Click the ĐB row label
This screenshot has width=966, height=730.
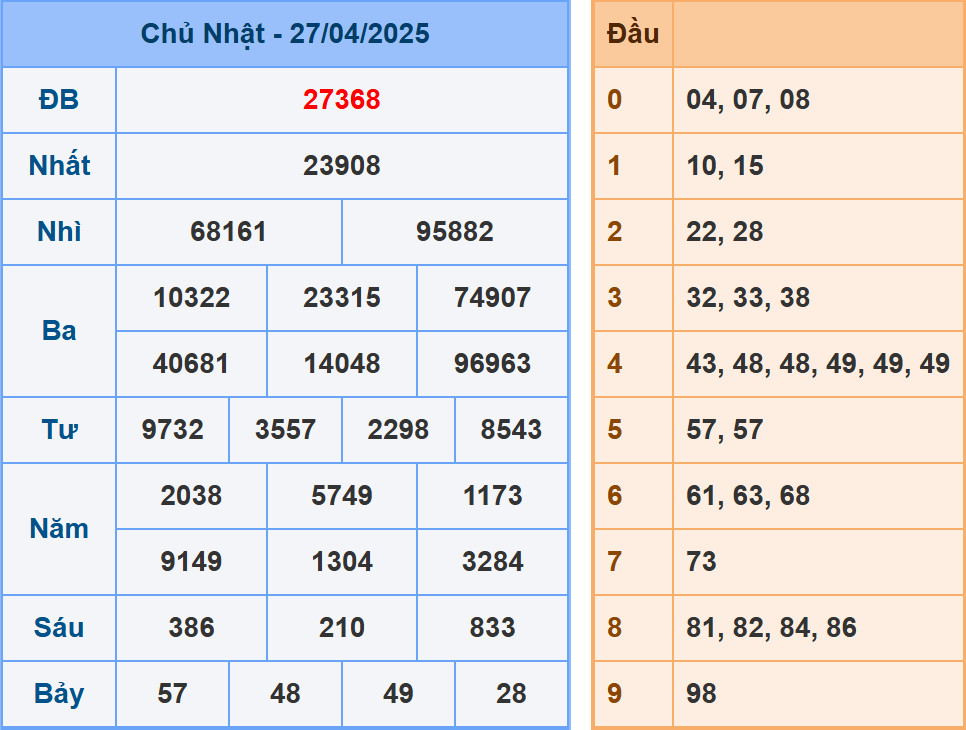(x=59, y=99)
